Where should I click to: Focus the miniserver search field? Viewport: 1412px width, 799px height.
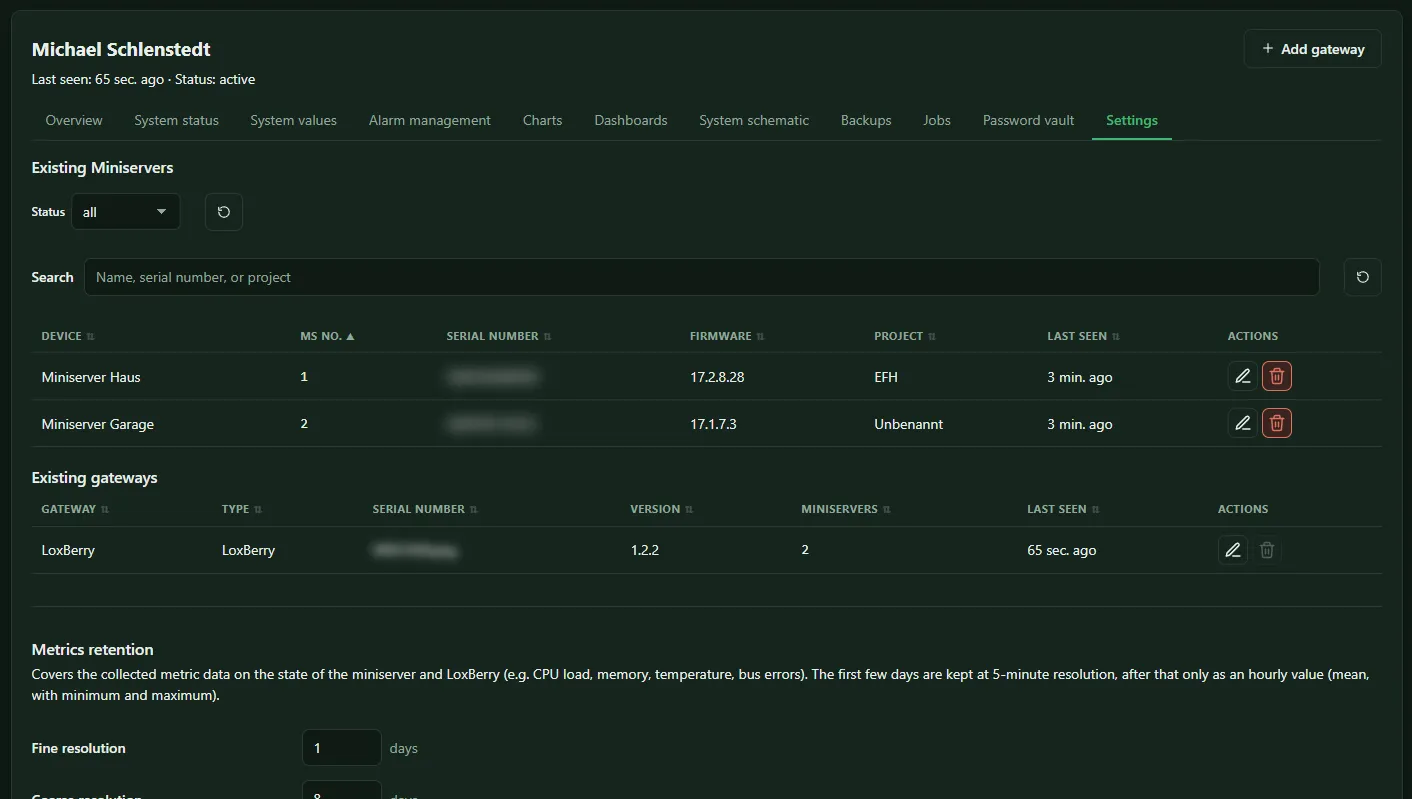(x=701, y=277)
